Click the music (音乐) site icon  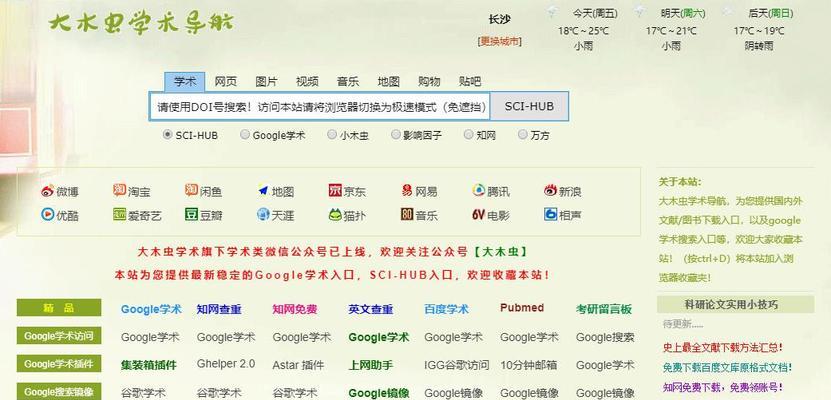tap(407, 215)
